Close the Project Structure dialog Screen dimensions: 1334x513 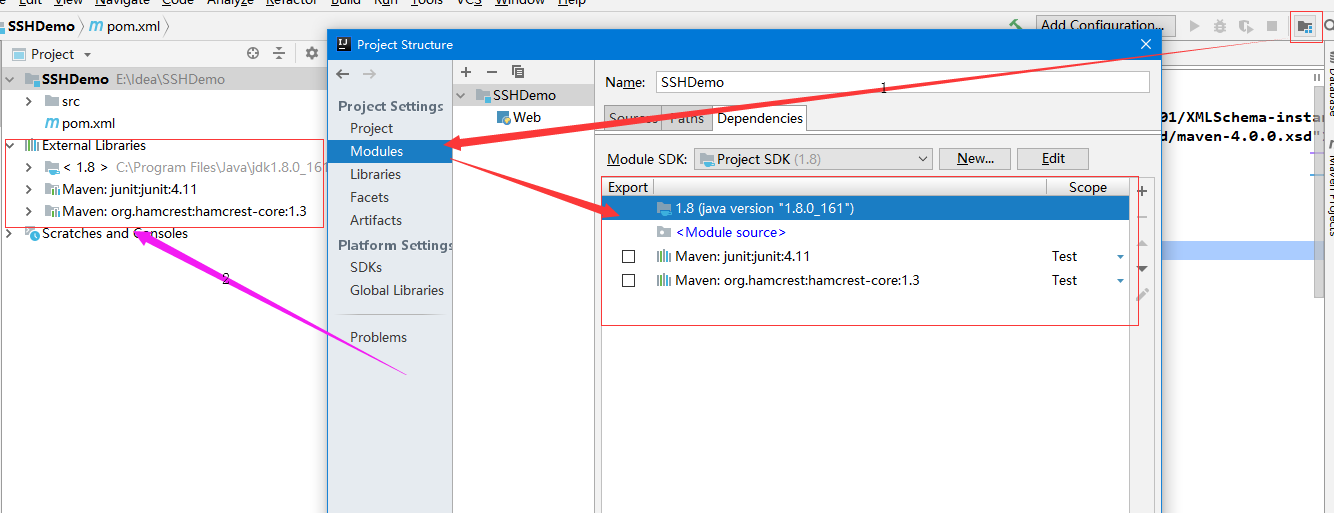[x=1146, y=44]
